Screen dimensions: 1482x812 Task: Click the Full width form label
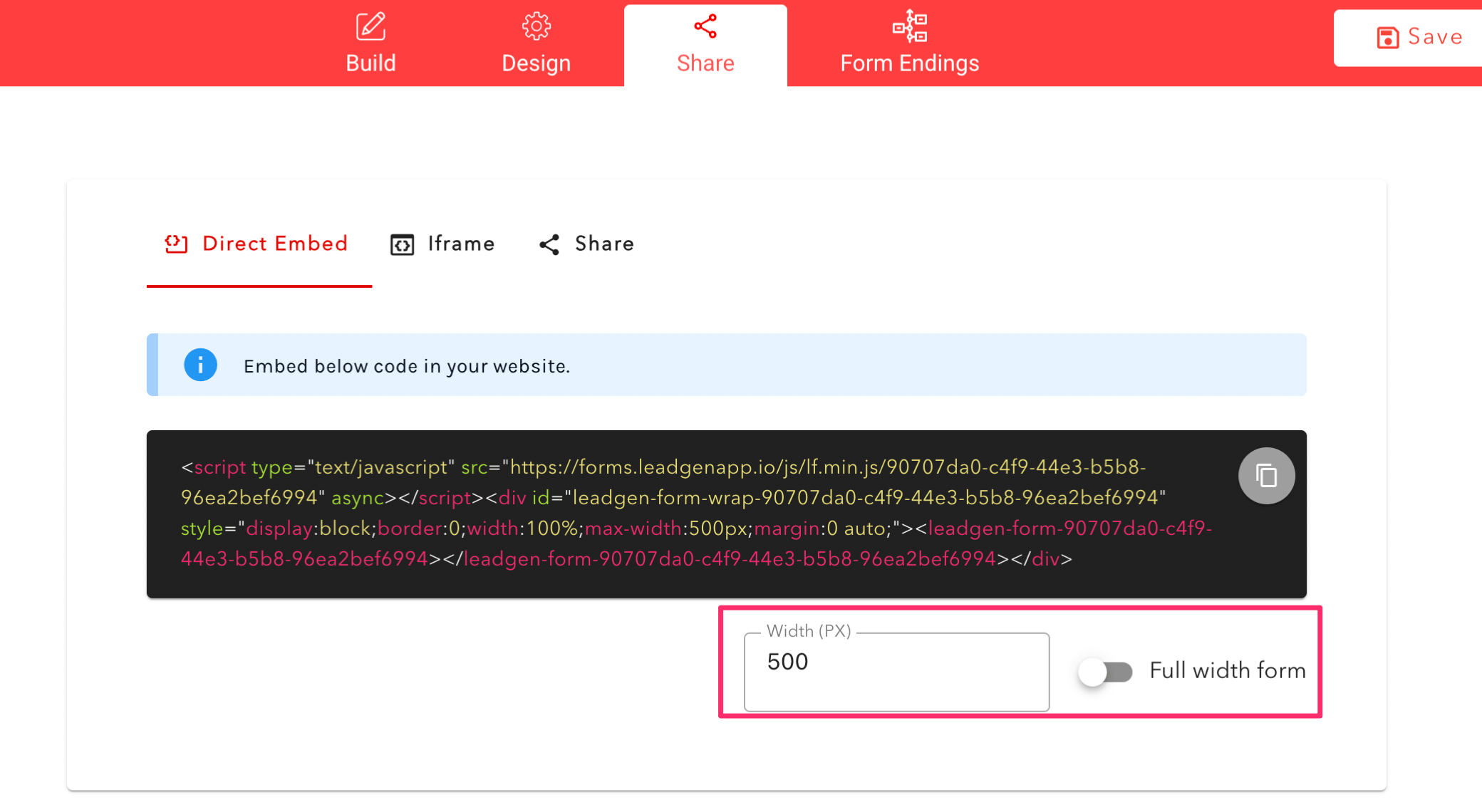tap(1227, 671)
